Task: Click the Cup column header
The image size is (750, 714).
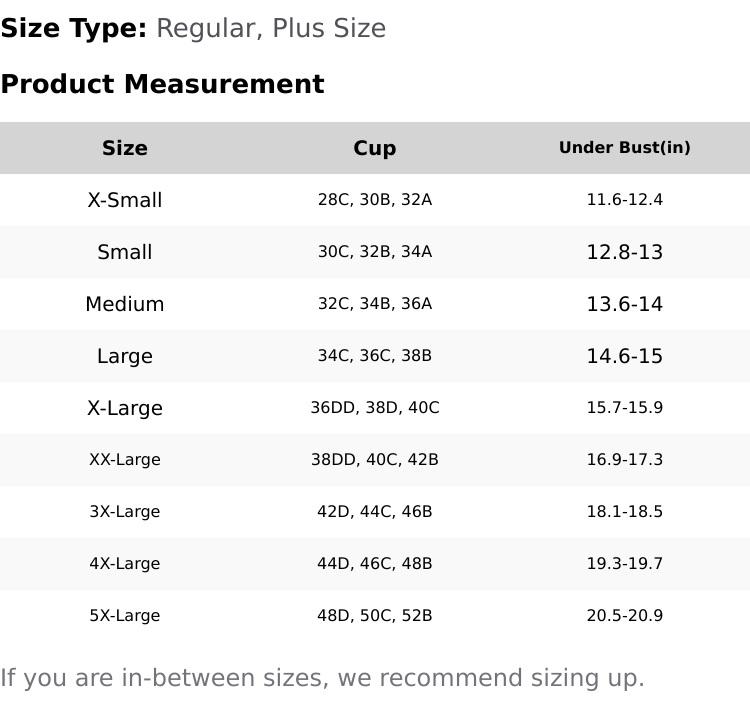Action: pyautogui.click(x=374, y=148)
